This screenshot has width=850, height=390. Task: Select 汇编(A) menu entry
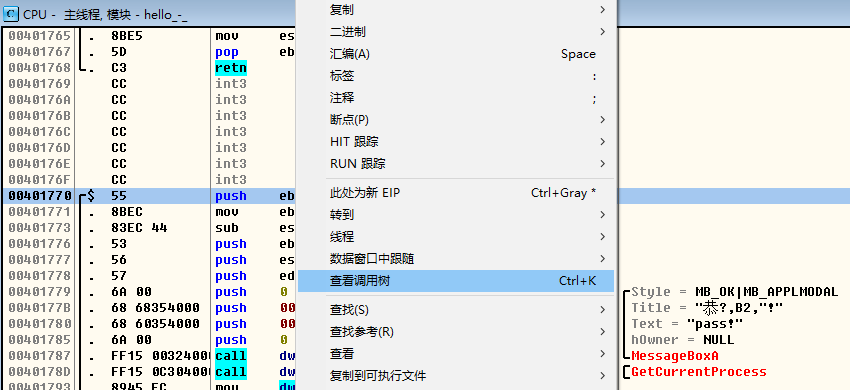pos(456,54)
